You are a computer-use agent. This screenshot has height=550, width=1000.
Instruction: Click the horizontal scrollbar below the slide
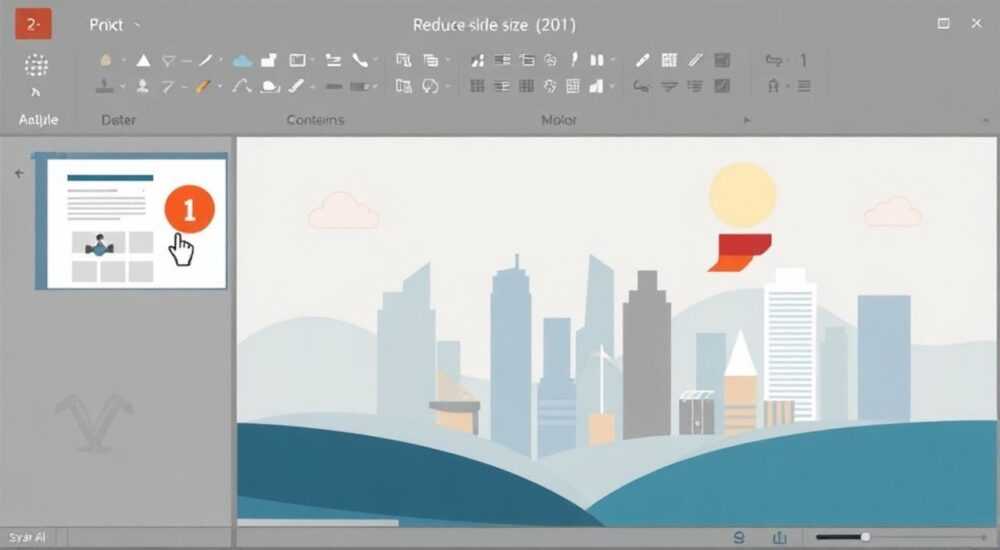click(x=318, y=523)
